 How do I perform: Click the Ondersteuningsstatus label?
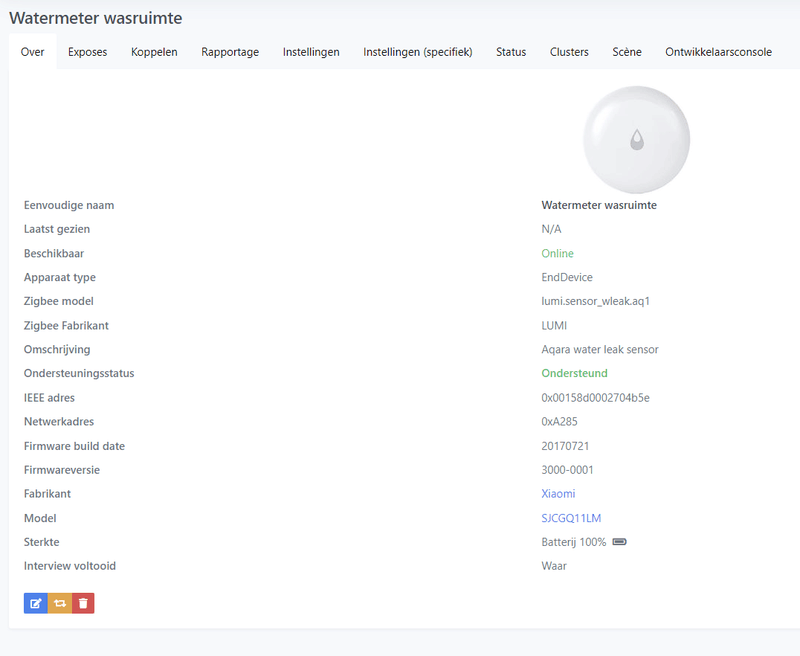tap(79, 373)
